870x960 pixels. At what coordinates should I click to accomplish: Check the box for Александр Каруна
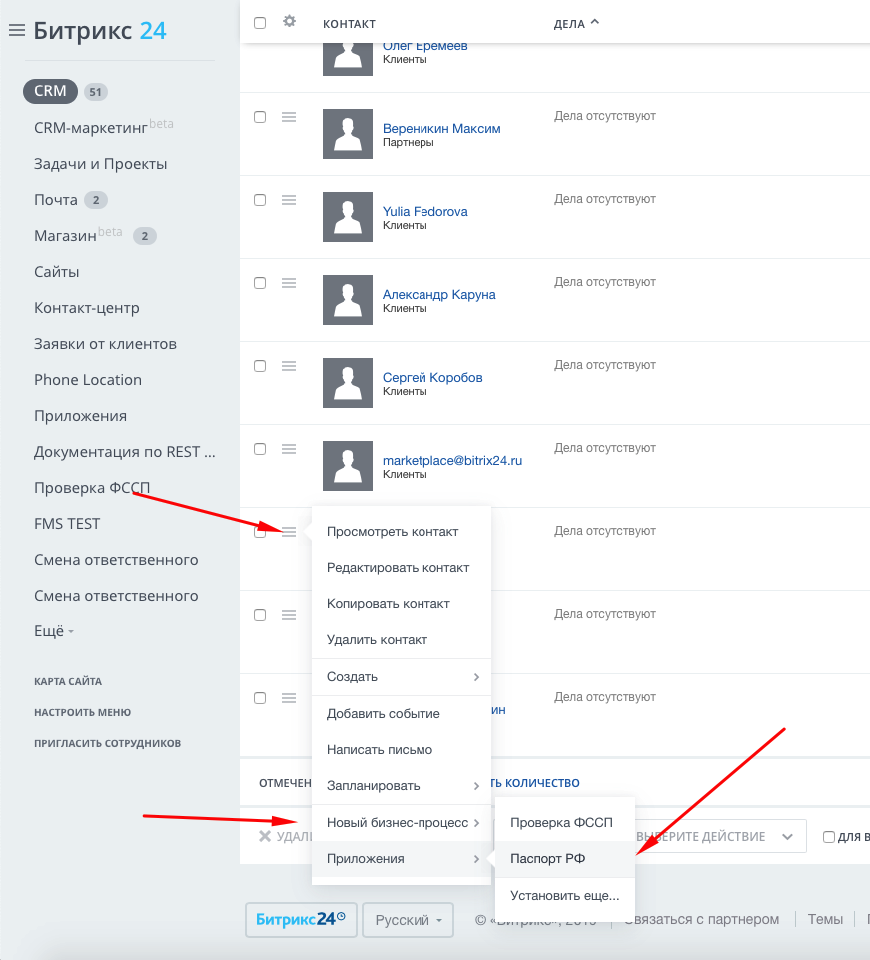click(x=260, y=283)
